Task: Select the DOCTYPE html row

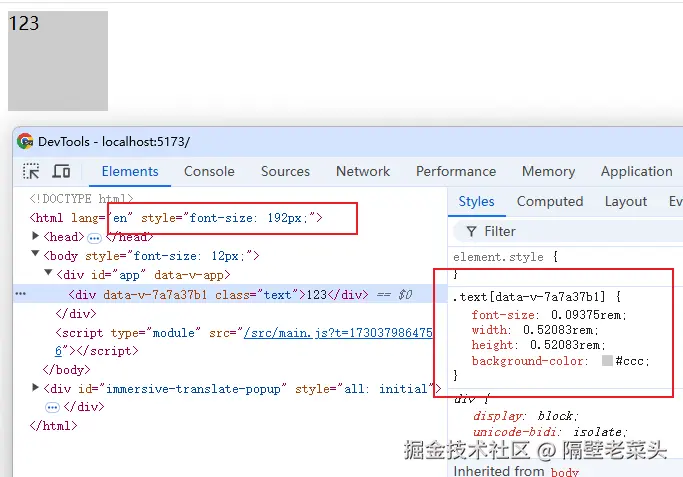Action: click(x=81, y=199)
